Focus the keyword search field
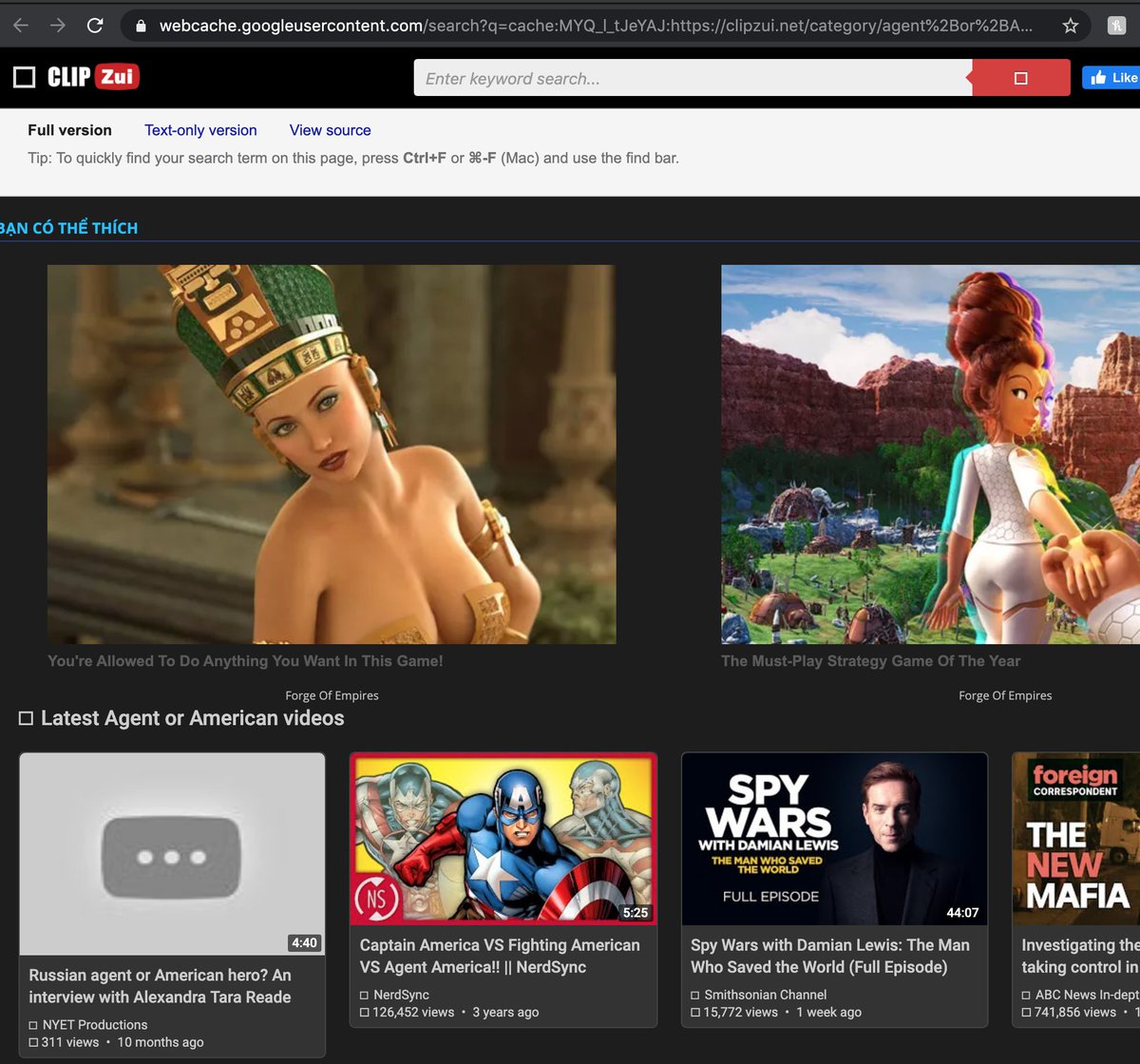The image size is (1140, 1064). point(693,78)
